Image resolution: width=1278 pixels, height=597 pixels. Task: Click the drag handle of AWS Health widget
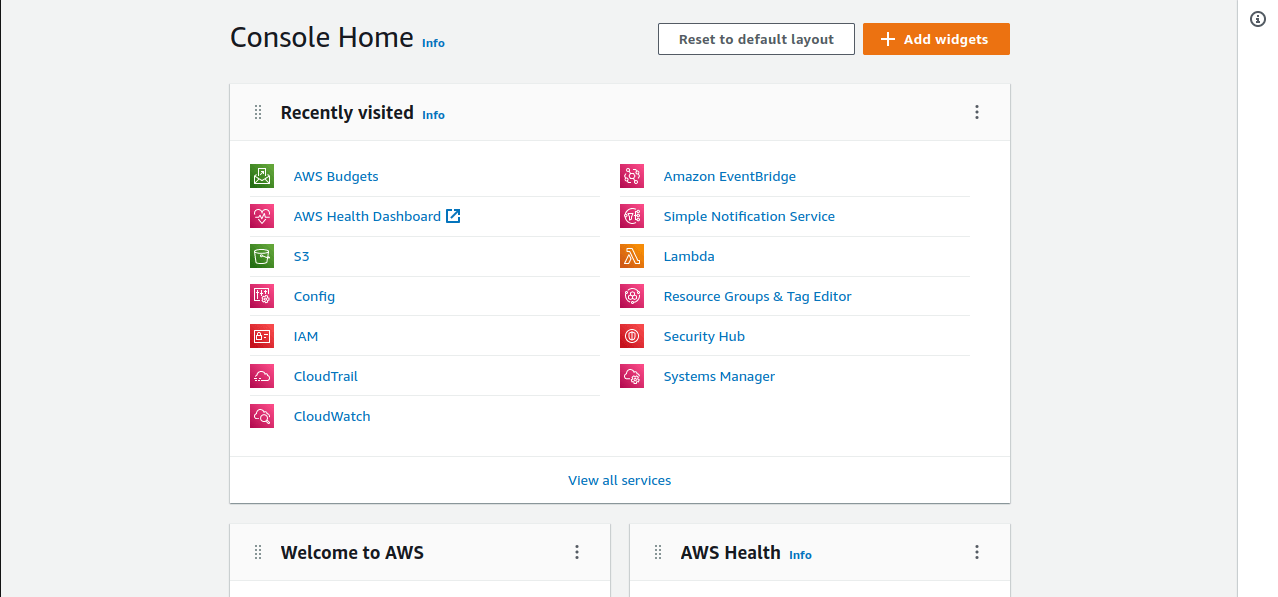coord(657,552)
